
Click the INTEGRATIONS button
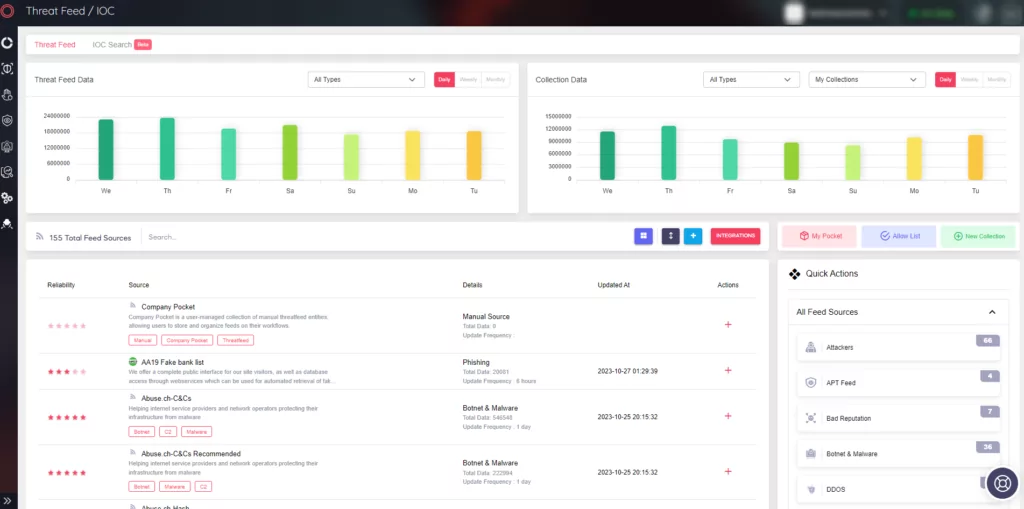(735, 236)
